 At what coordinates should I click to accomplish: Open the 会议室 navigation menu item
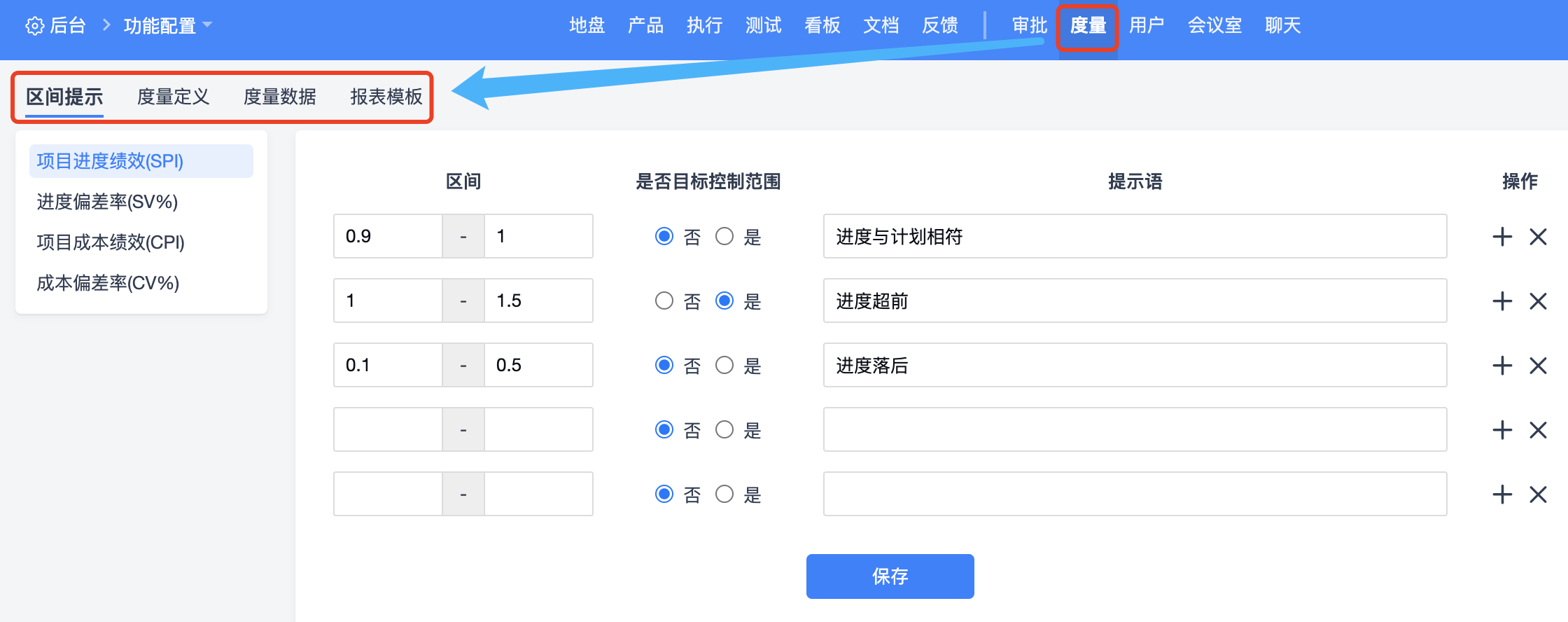(x=1214, y=26)
